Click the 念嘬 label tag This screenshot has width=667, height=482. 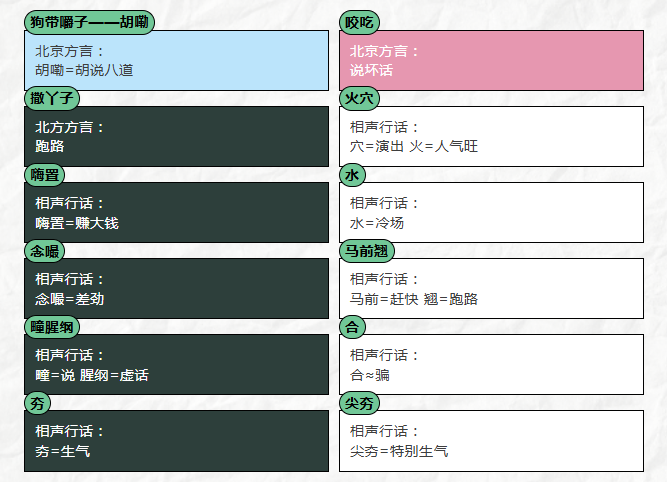click(45, 251)
